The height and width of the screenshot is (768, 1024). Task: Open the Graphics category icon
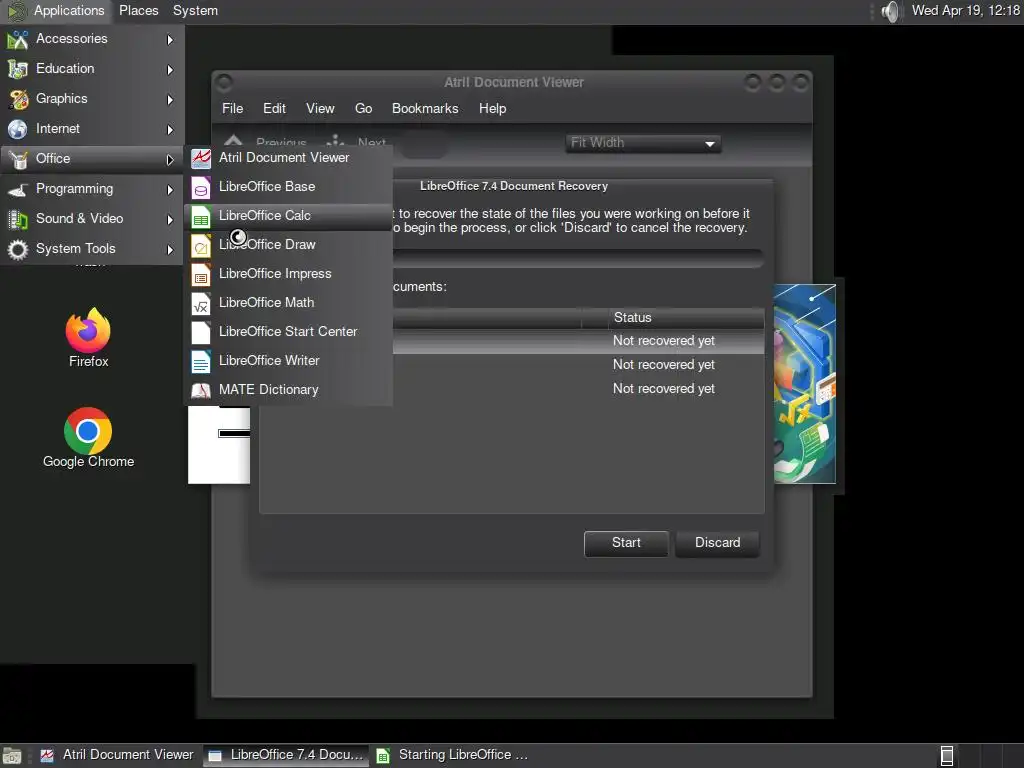[18, 99]
